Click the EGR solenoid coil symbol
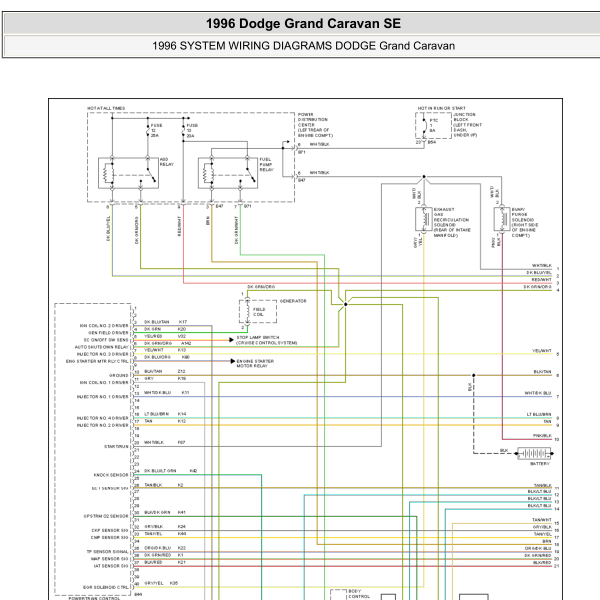 tap(424, 219)
